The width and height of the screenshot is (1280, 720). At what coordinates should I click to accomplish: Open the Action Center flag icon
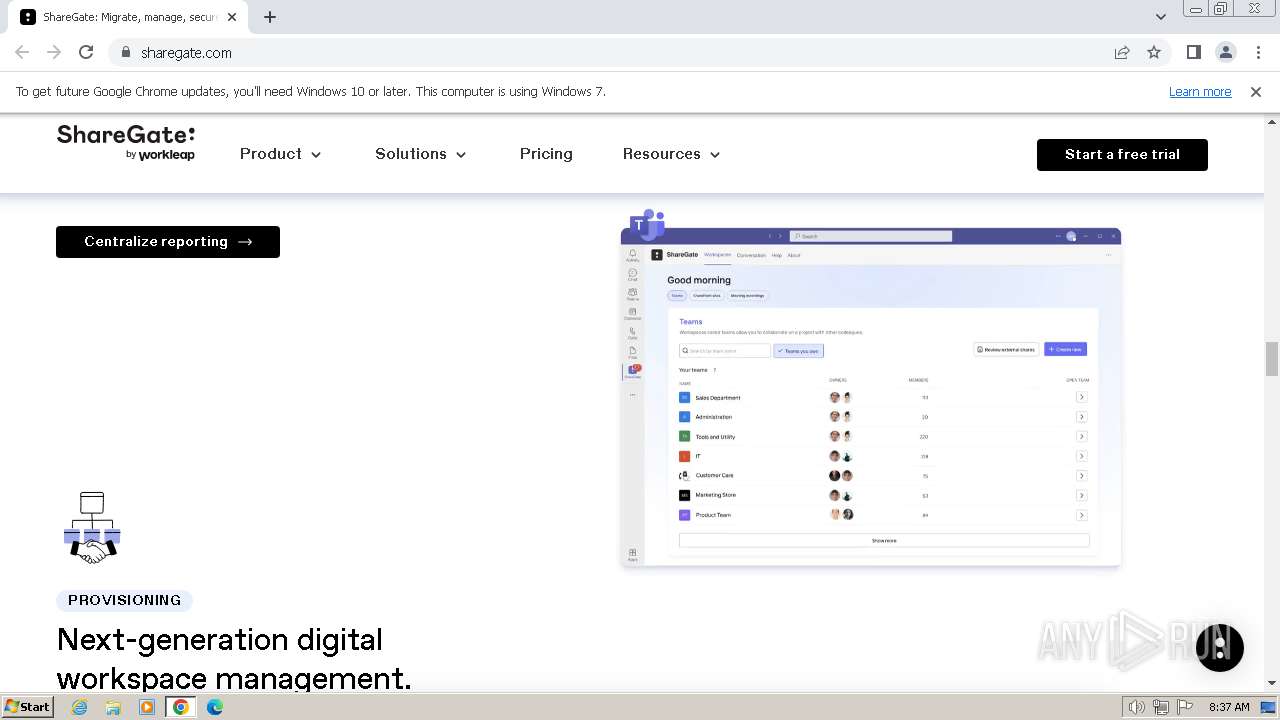pos(1185,707)
